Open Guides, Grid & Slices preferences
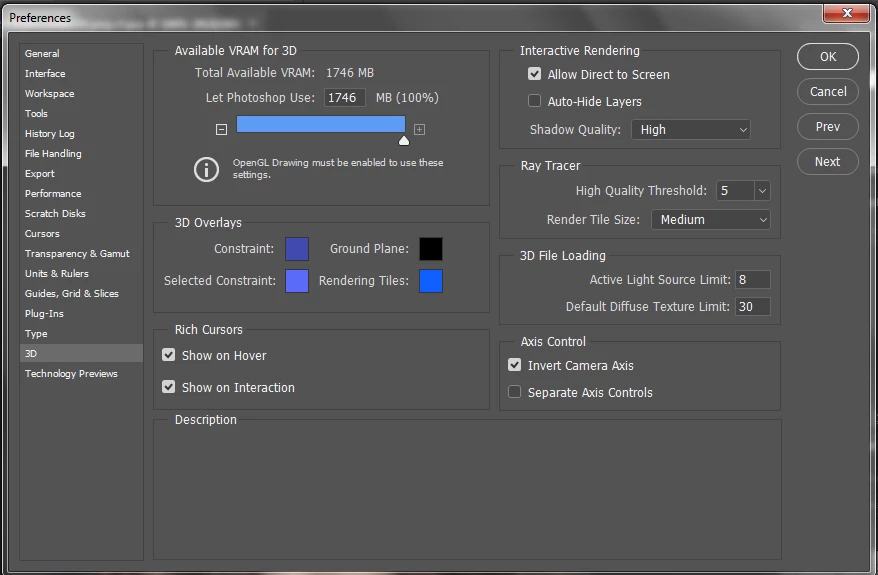The image size is (878, 575). point(81,293)
